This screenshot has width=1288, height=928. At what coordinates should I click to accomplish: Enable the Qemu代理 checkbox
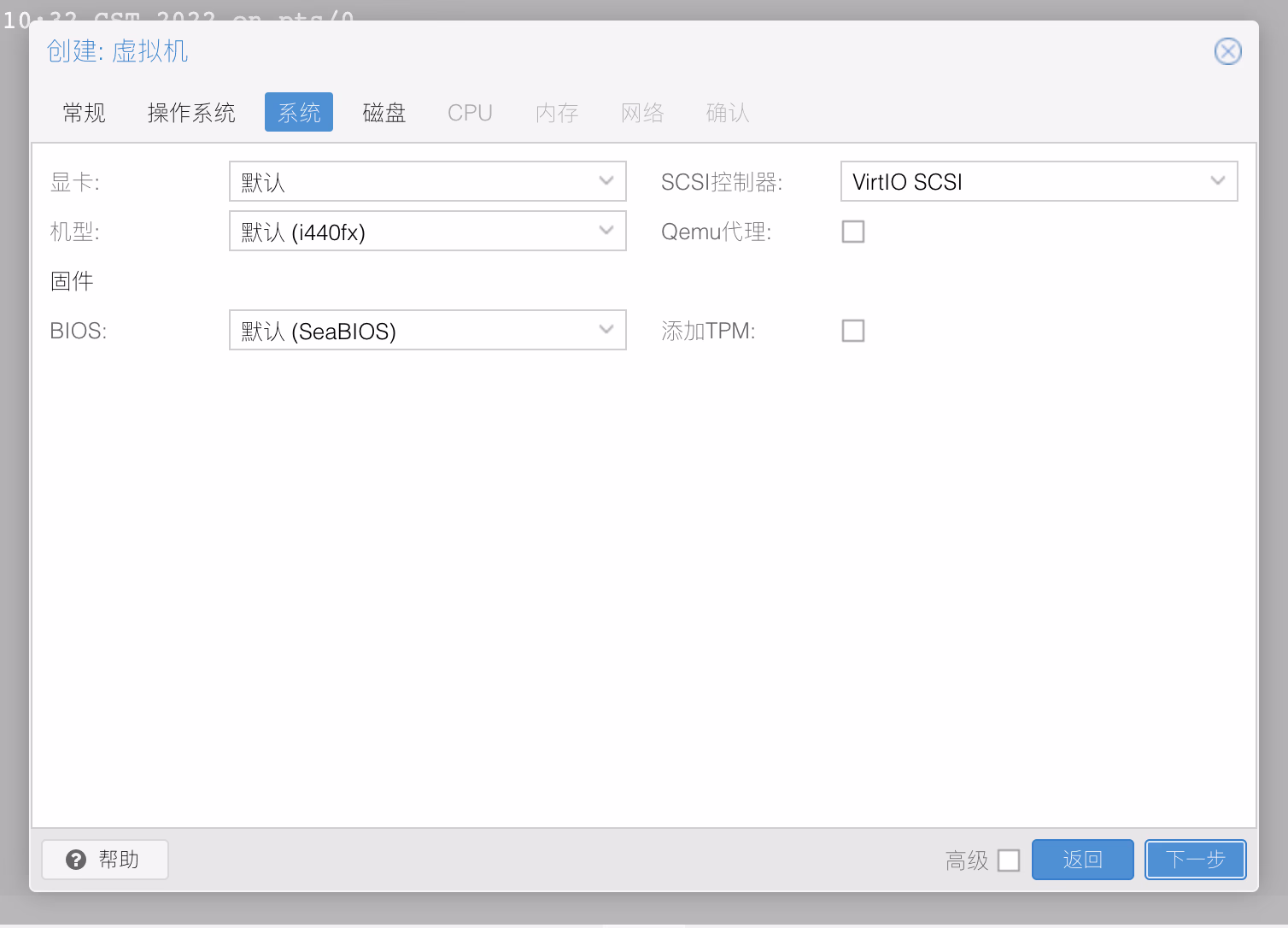click(x=852, y=232)
